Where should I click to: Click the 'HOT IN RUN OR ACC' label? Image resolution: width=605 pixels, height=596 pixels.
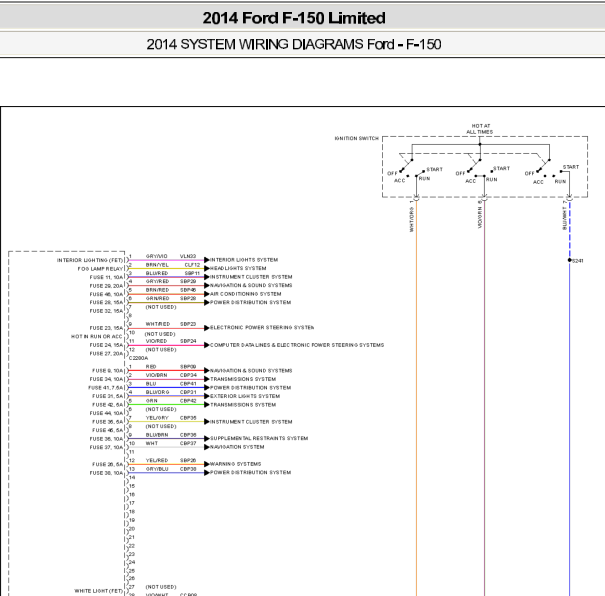(x=96, y=336)
